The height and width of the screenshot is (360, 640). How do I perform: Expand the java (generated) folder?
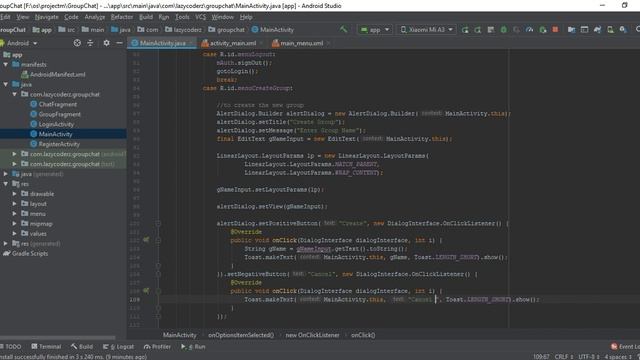[6, 174]
